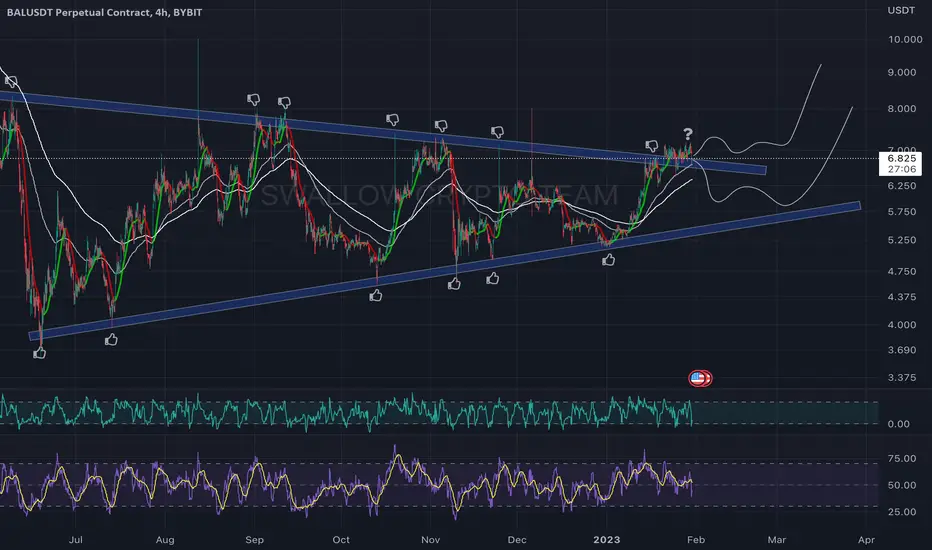Select thumbs-up icon below the mid-October low

376,295
